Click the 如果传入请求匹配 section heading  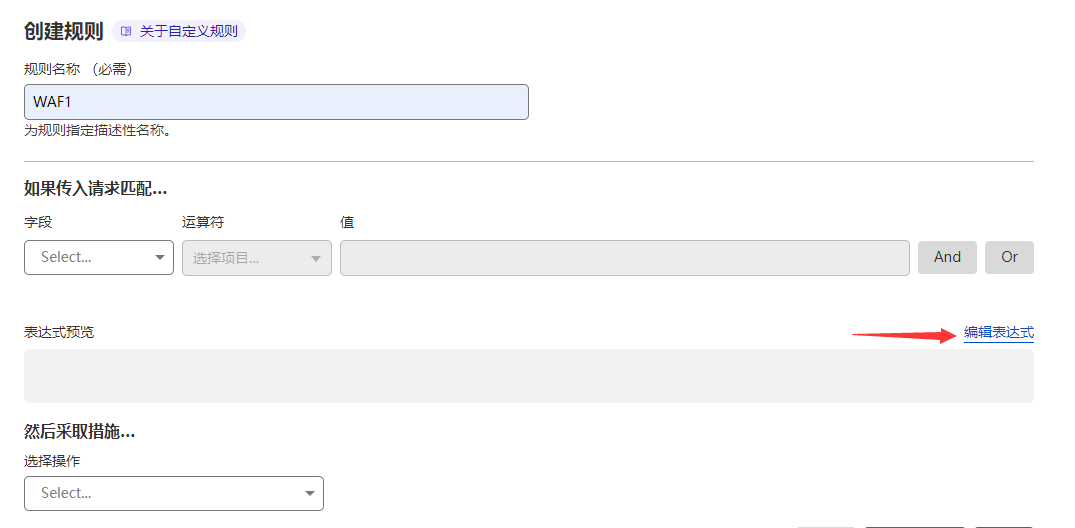95,188
